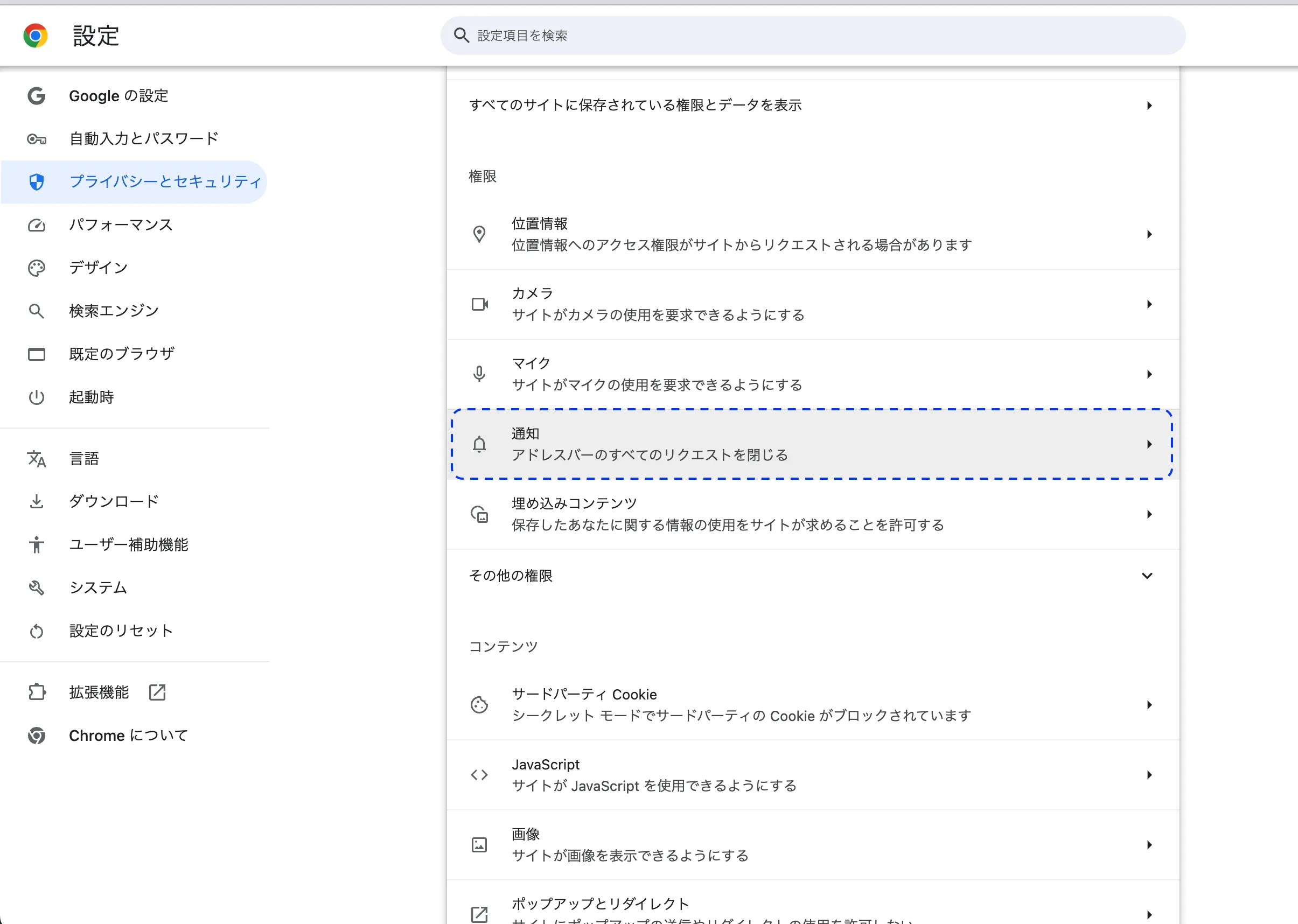Open 画像 content settings row

pyautogui.click(x=813, y=845)
